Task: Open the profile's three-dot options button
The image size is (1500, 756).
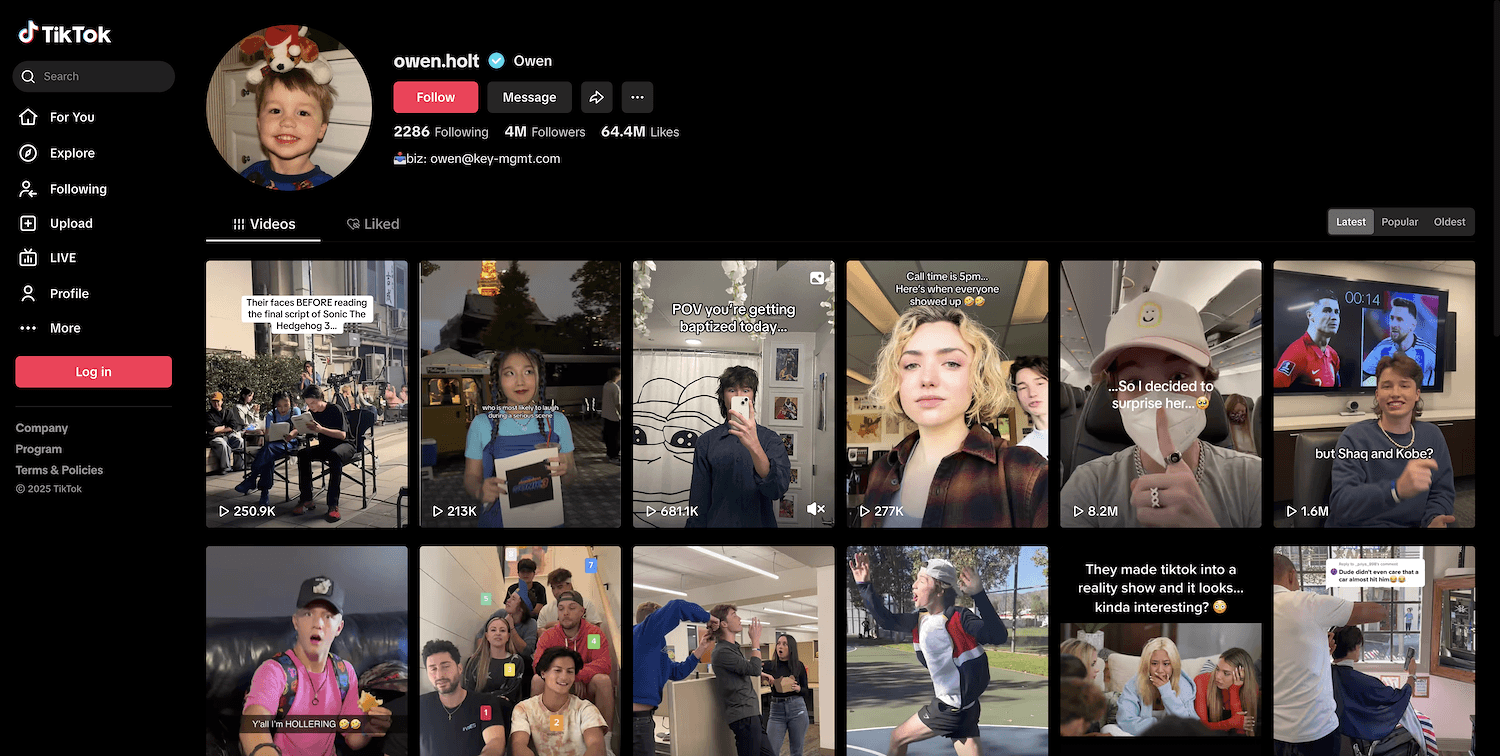Action: coord(637,97)
